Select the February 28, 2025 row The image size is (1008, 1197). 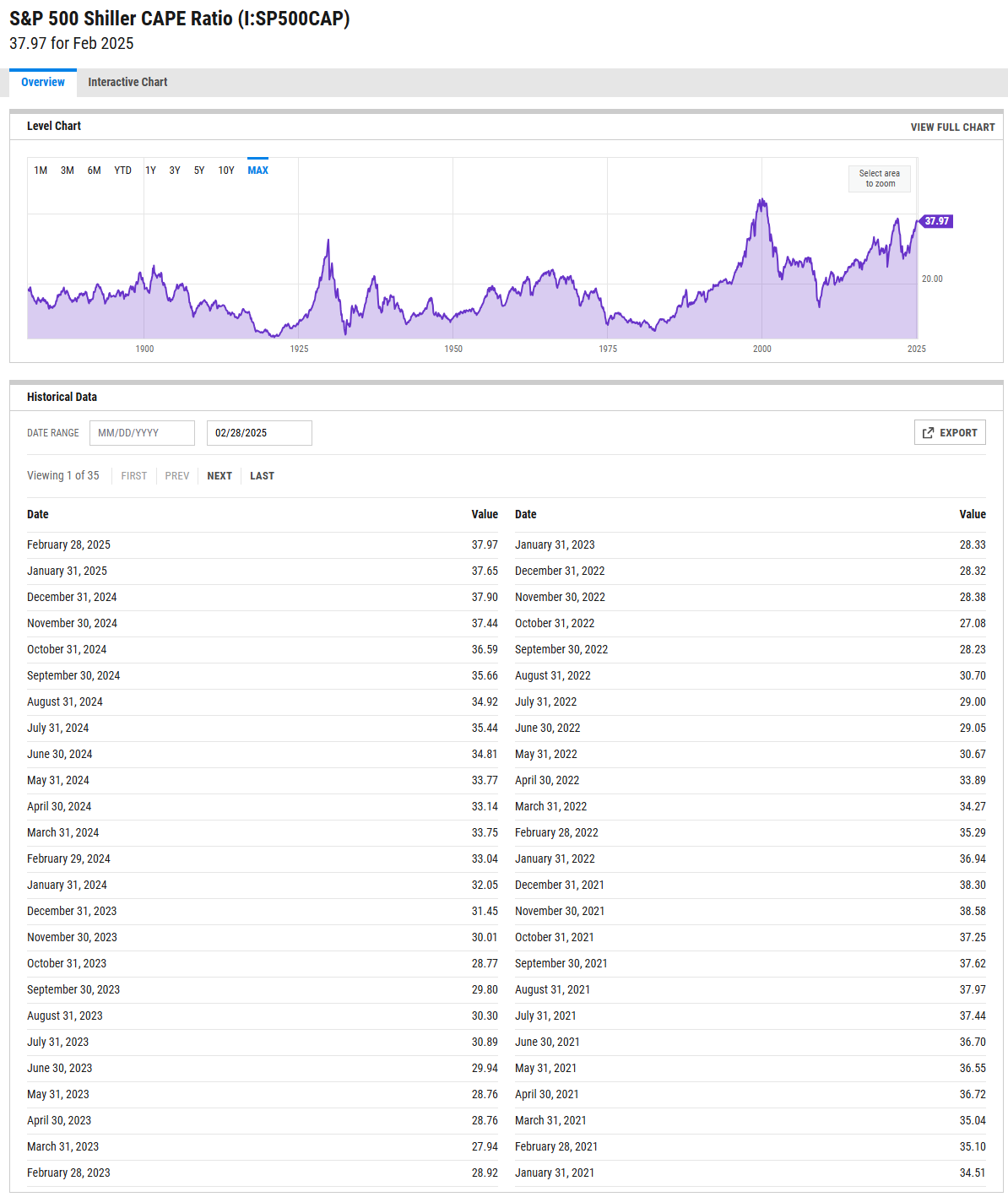[x=263, y=545]
